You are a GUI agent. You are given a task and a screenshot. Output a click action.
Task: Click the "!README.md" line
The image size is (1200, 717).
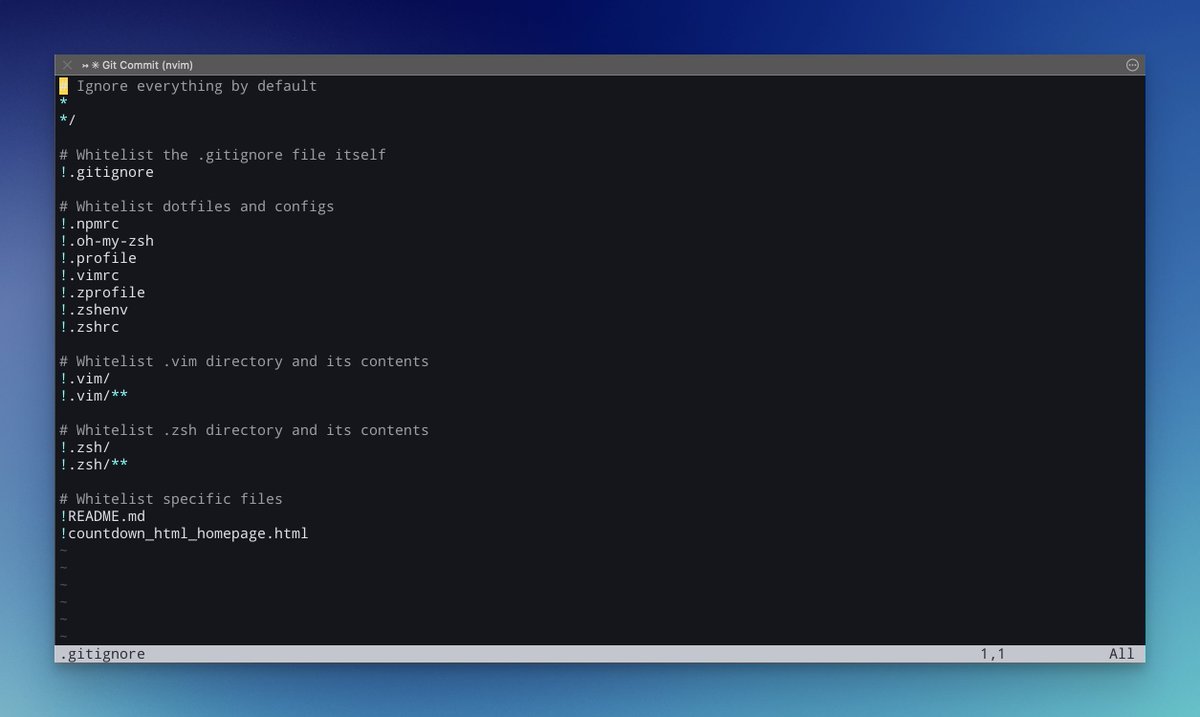click(x=102, y=516)
